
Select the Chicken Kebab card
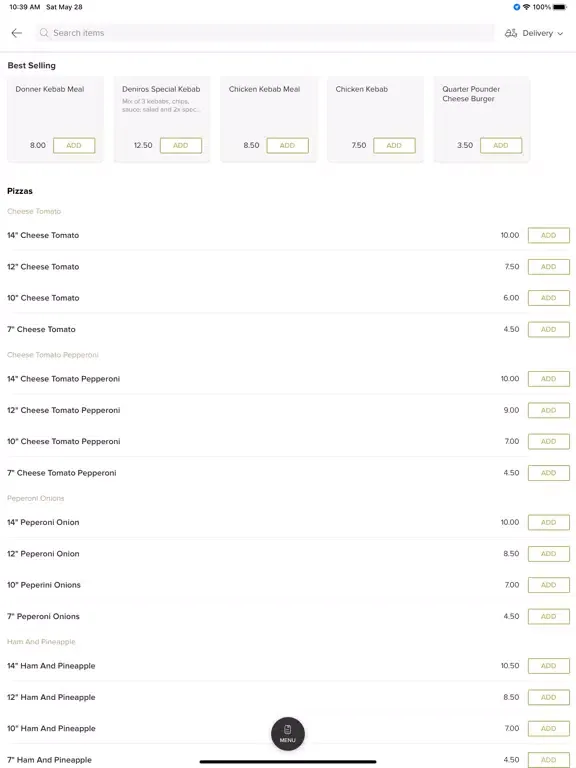[x=375, y=119]
